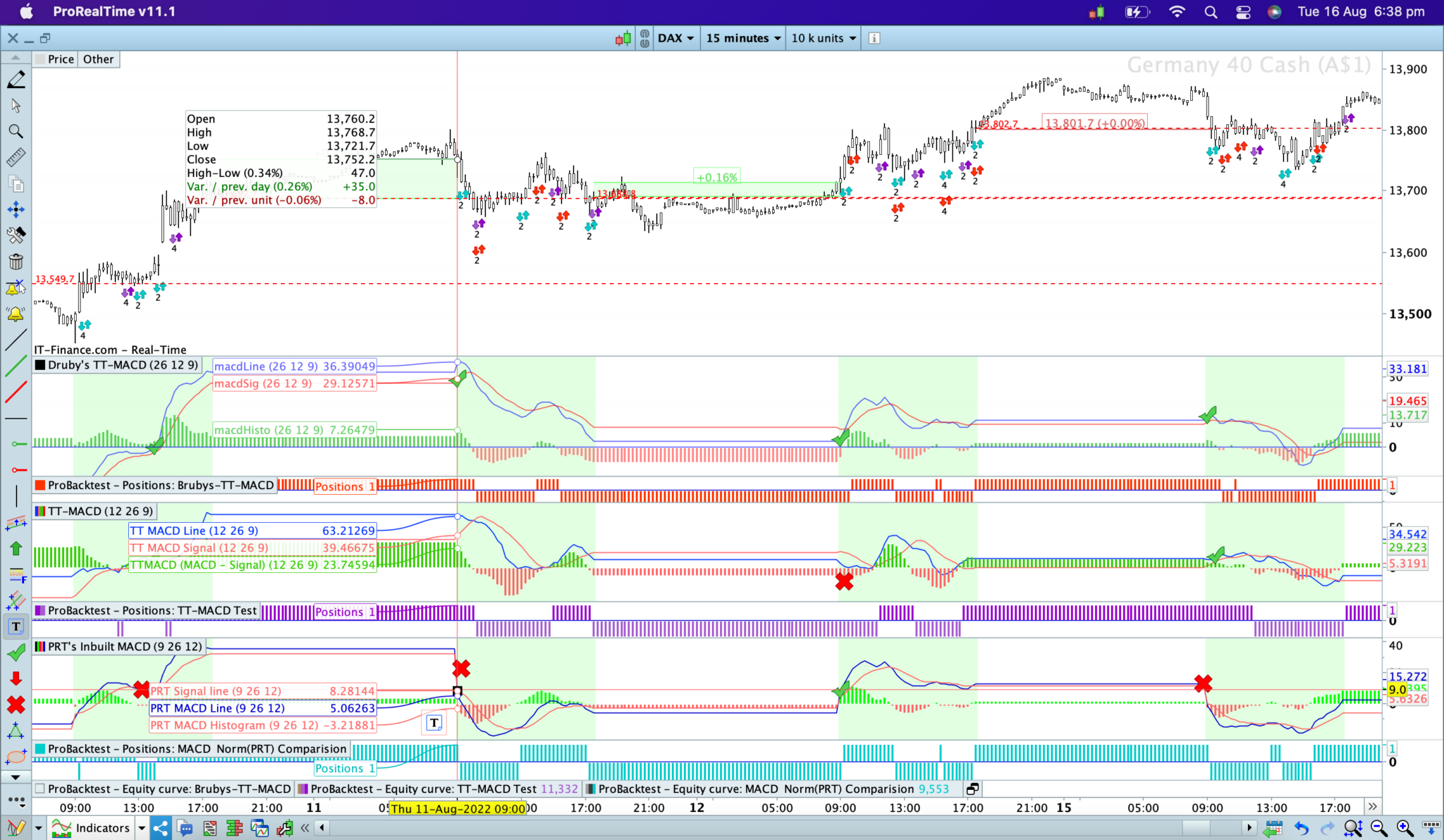
Task: Toggle the trading candlestick icon in top bar
Action: [623, 39]
